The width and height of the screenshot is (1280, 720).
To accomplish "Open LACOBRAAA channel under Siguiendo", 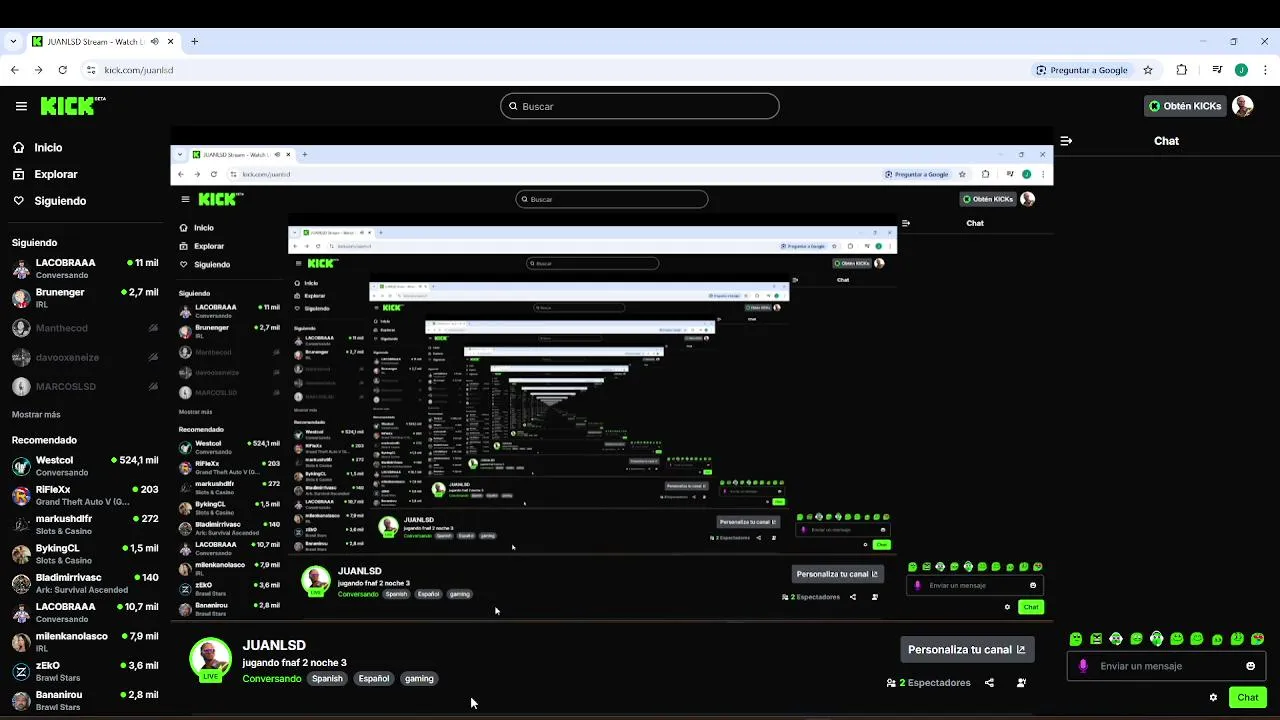I will [85, 269].
